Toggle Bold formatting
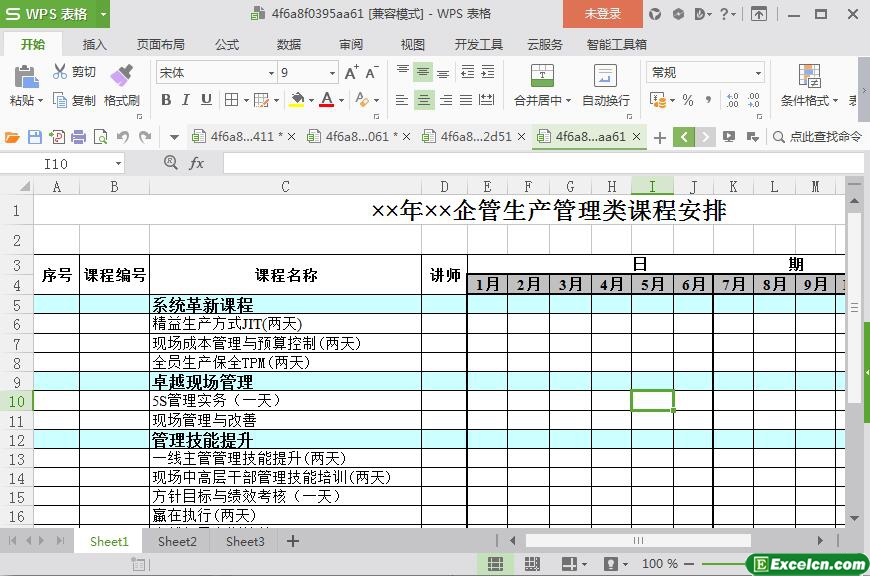The height and width of the screenshot is (576, 870). [166, 100]
